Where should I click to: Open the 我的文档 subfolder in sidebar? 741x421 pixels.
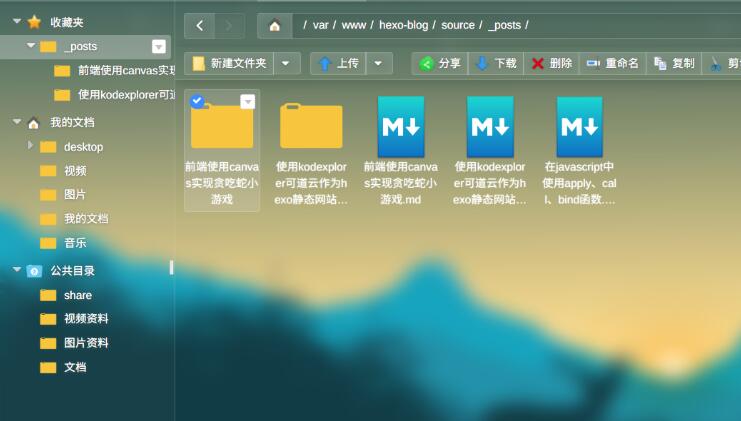[x=86, y=219]
